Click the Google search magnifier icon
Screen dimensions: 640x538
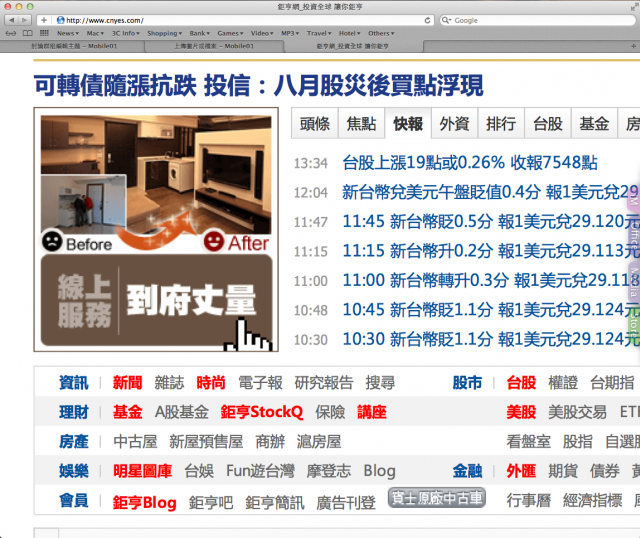pyautogui.click(x=447, y=20)
